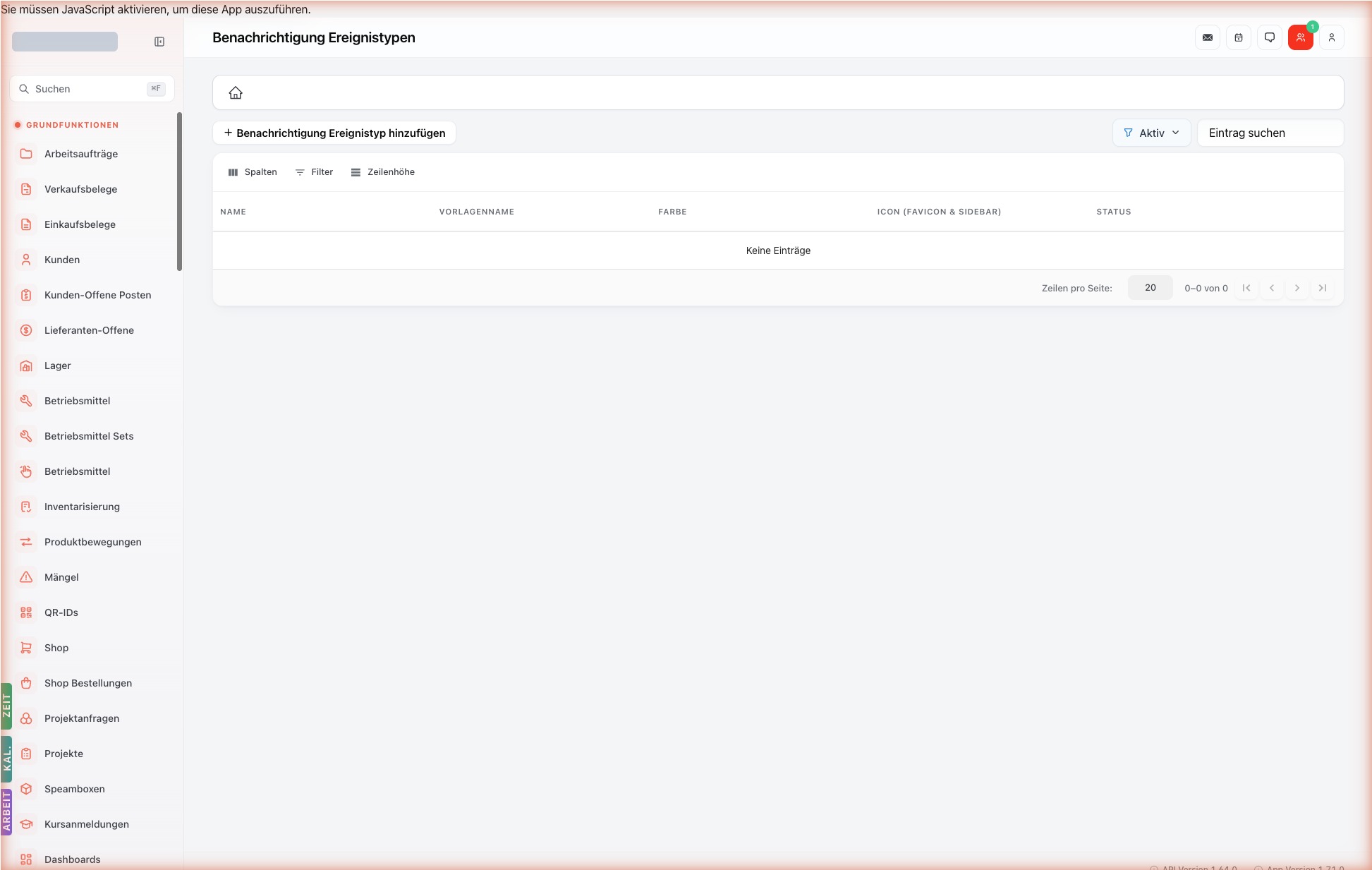Click the sidebar vertical scrollbar

click(179, 191)
